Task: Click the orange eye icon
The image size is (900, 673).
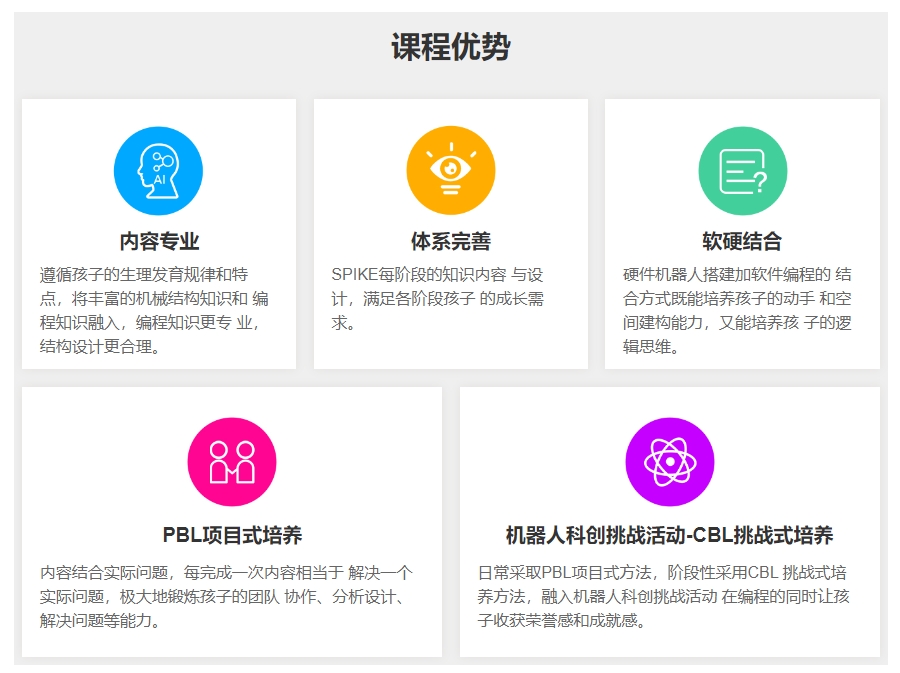Action: 450,171
